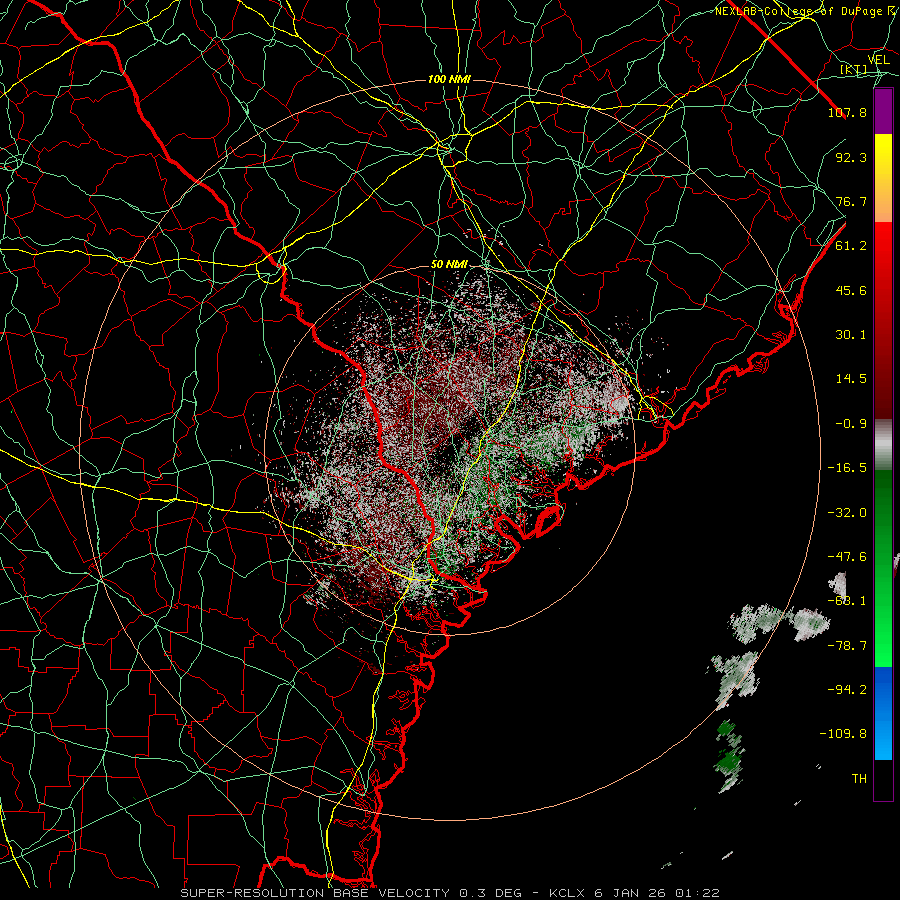This screenshot has width=900, height=900.
Task: Click the "KCLX" station identifier in caption
Action: 567,893
